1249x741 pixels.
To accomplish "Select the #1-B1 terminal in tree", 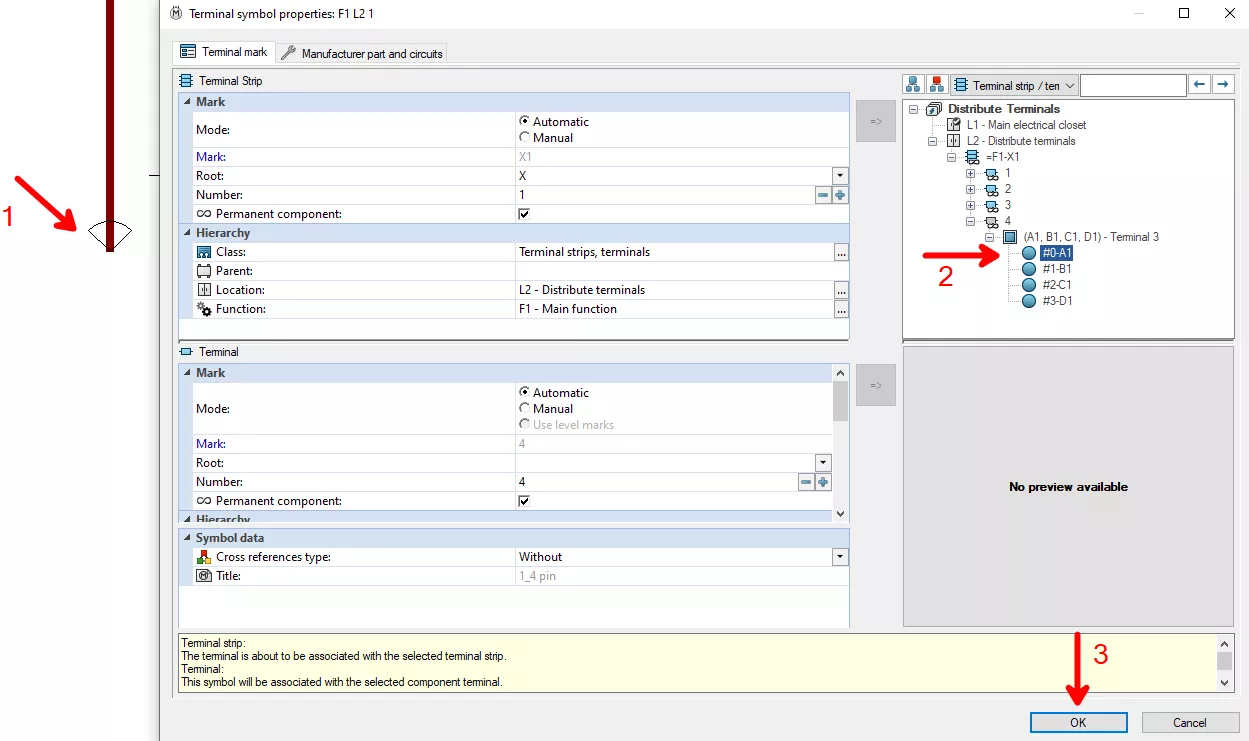I will pos(1056,269).
